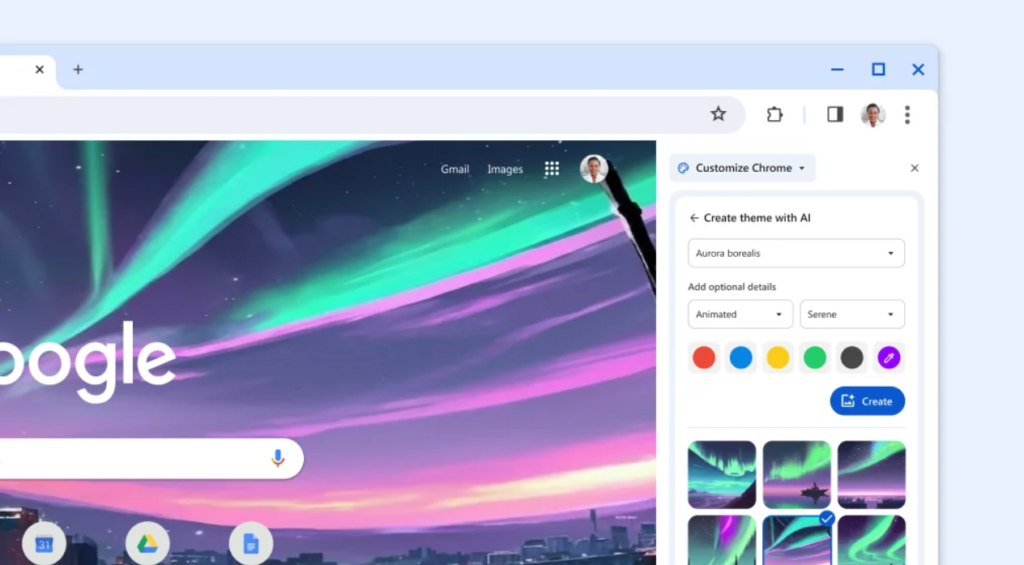1024x565 pixels.
Task: Open the Google account avatar on page
Action: (x=594, y=169)
